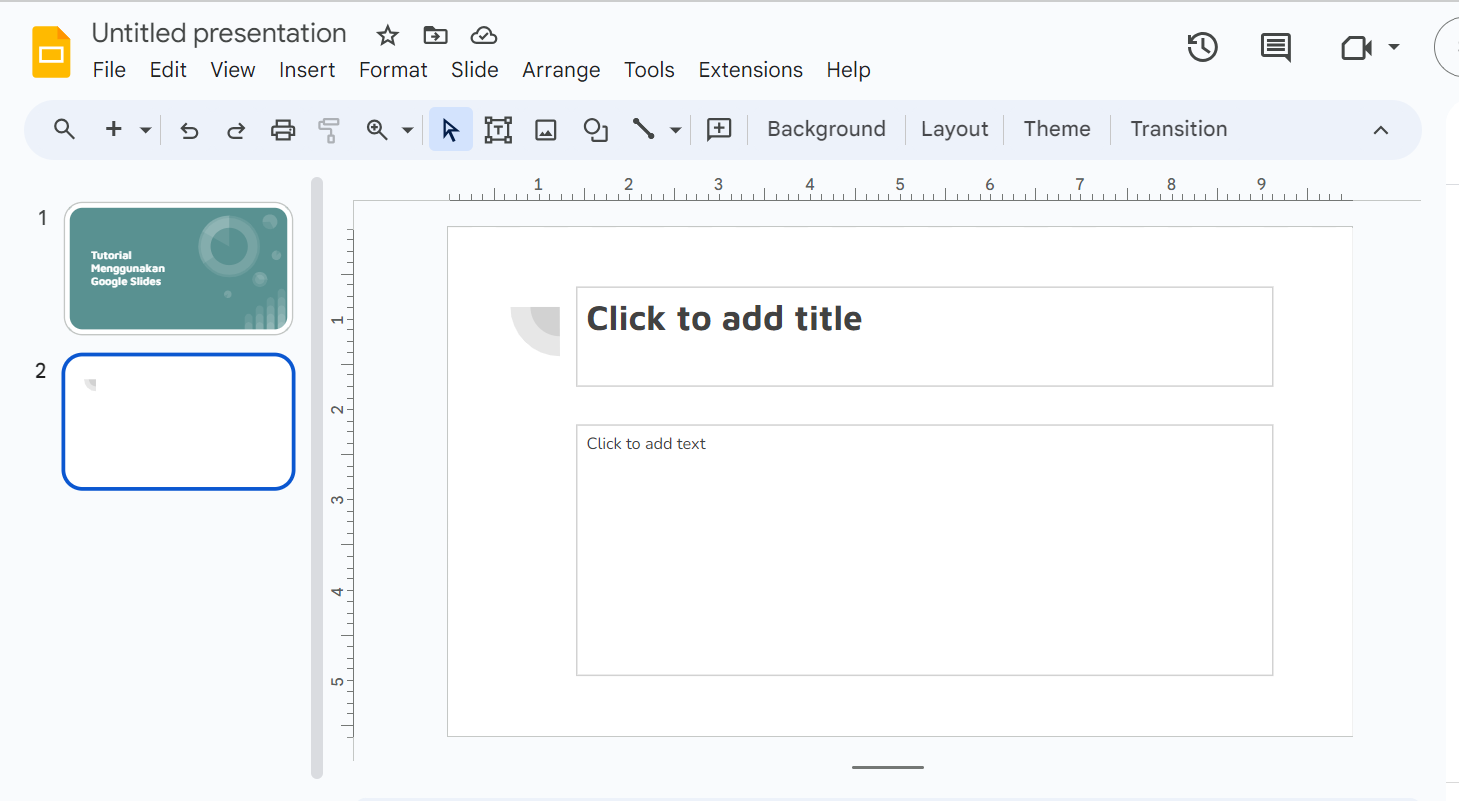The width and height of the screenshot is (1459, 801).
Task: Change the Theme
Action: pos(1056,129)
